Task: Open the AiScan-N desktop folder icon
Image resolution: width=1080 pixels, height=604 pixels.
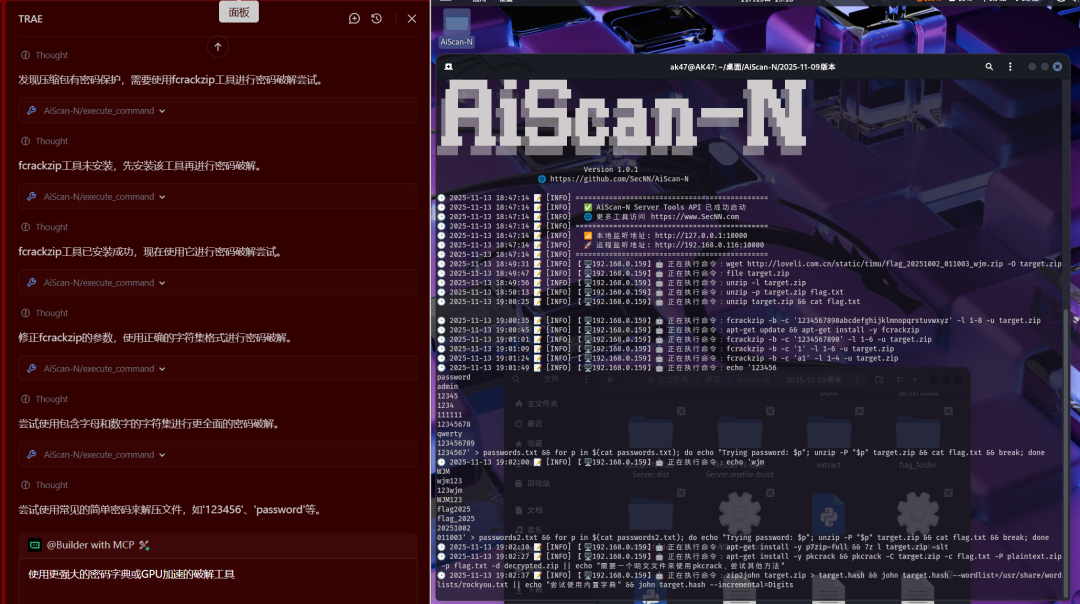Action: [456, 28]
